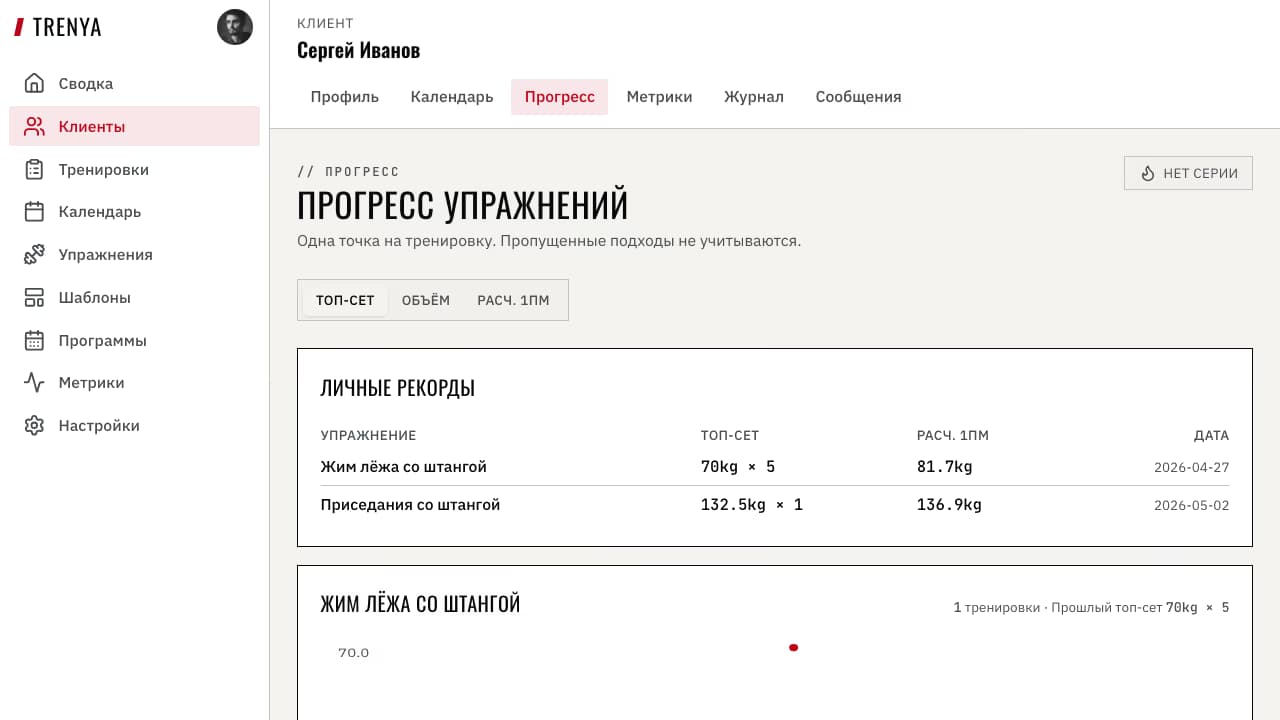
Task: Click the УПРАЖНЕНИЕ column header
Action: coord(368,436)
